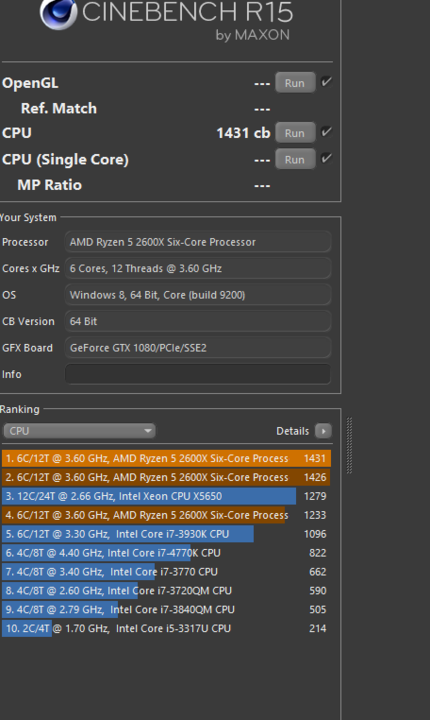Click the Cinebench sphere logo icon
Viewport: 430px width, 720px height.
pyautogui.click(x=58, y=14)
